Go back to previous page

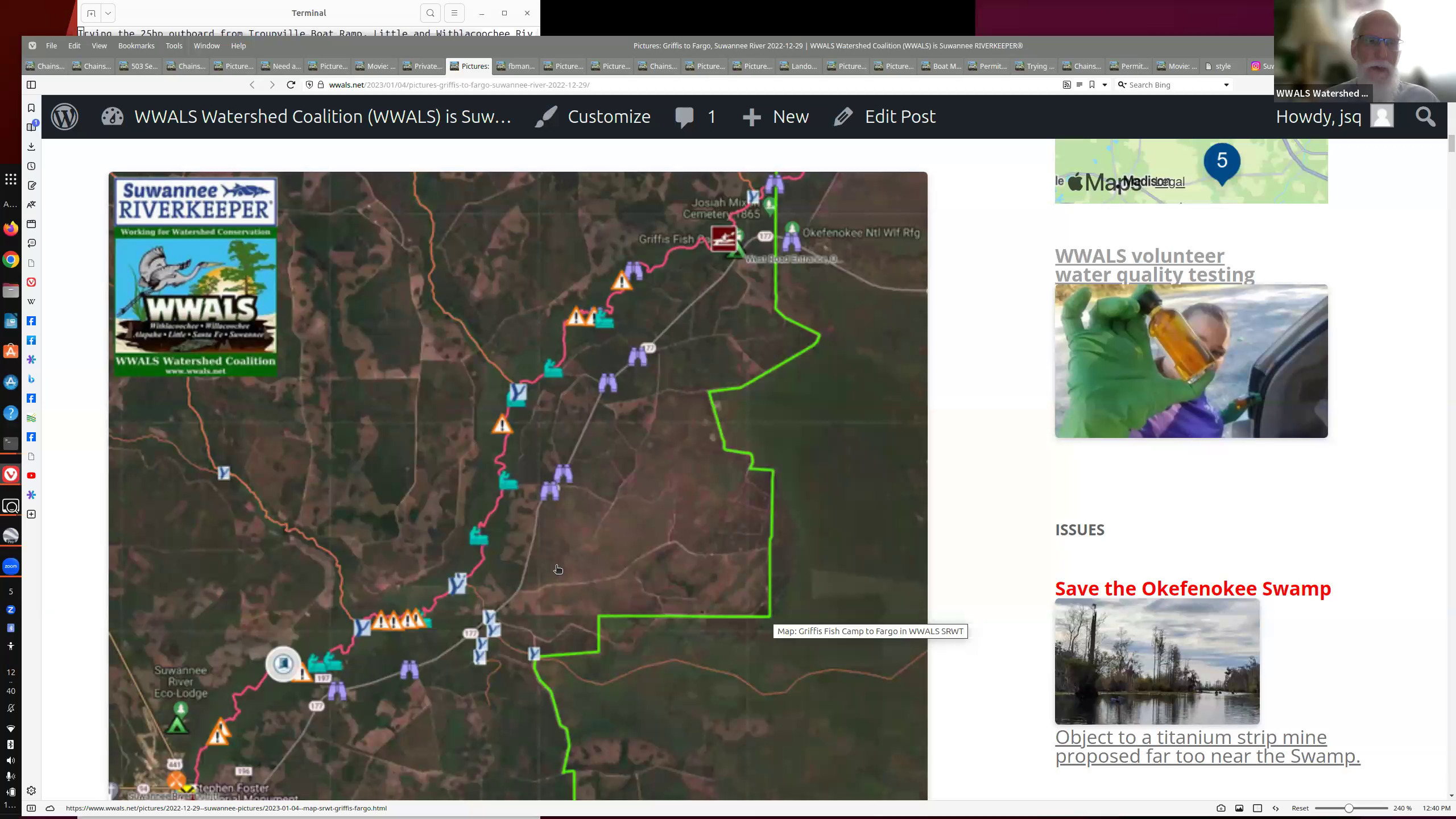point(252,85)
